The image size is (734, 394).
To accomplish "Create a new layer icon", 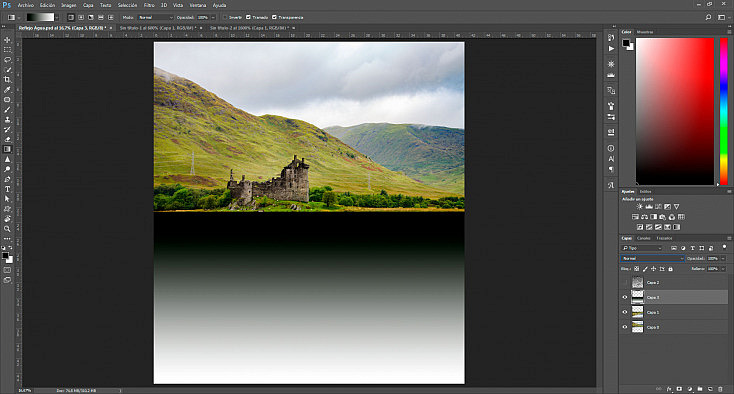I will tap(710, 389).
